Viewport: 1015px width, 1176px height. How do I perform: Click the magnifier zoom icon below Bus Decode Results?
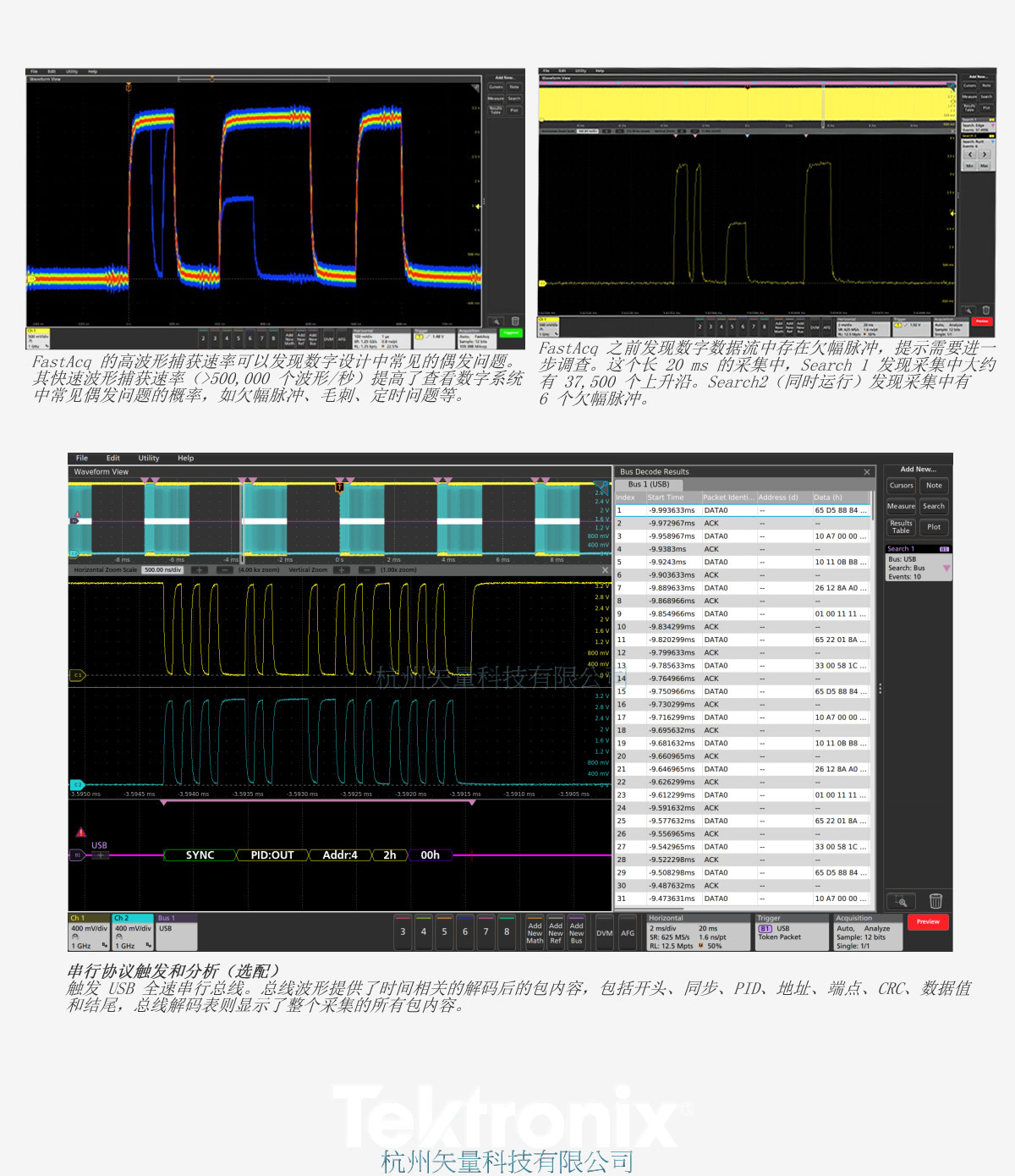[901, 901]
